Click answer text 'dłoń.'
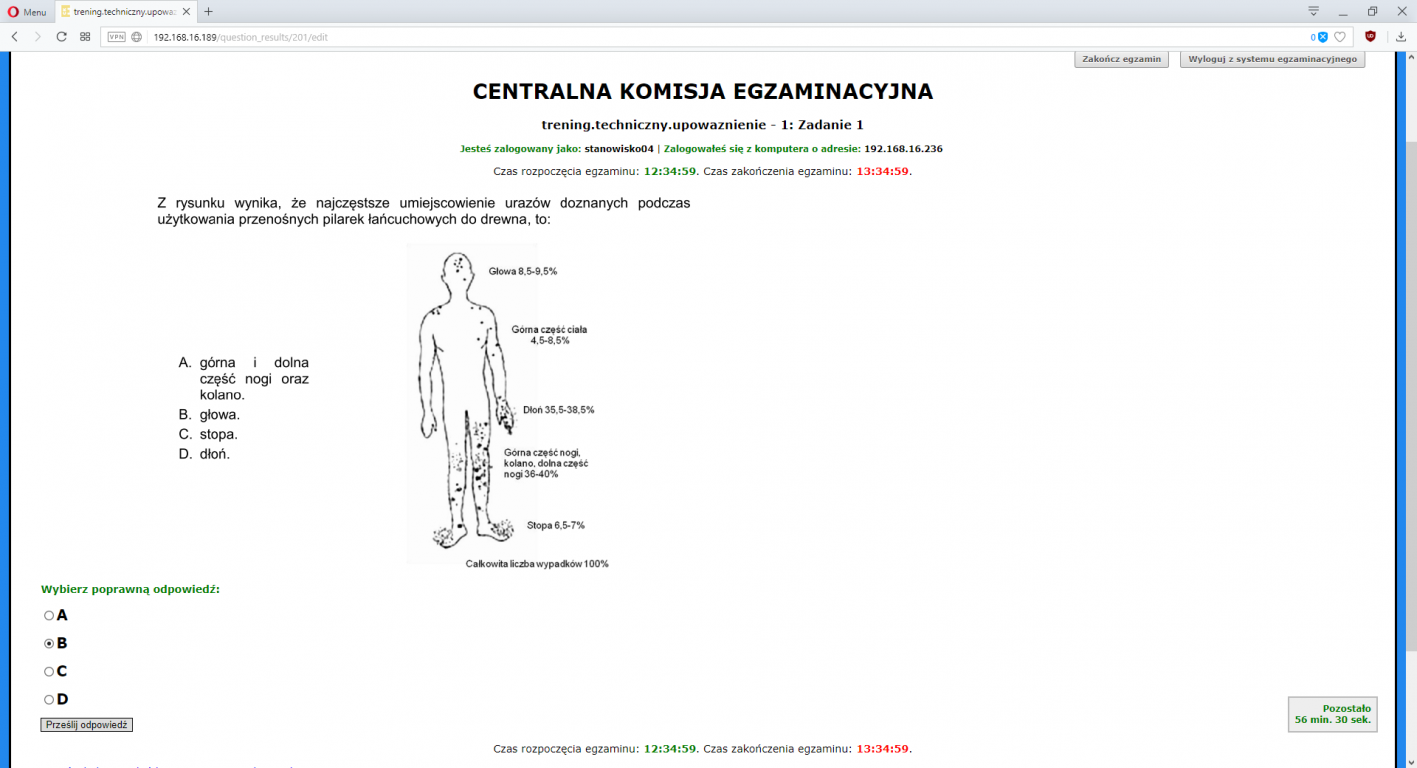Image resolution: width=1417 pixels, height=768 pixels. (x=215, y=454)
